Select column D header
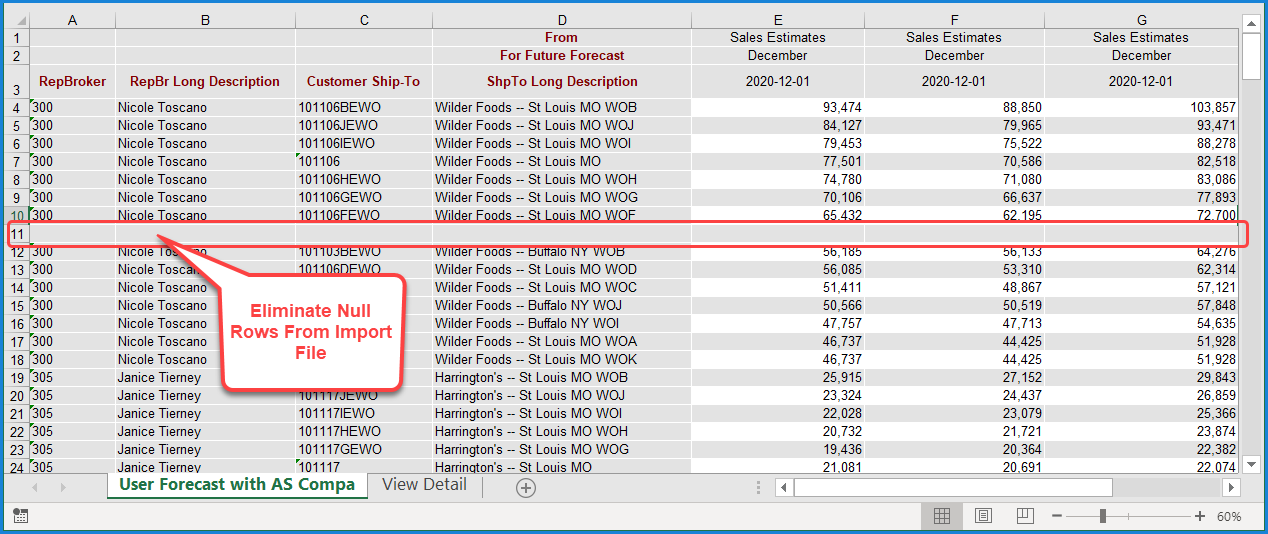Image resolution: width=1268 pixels, height=534 pixels. tap(561, 20)
